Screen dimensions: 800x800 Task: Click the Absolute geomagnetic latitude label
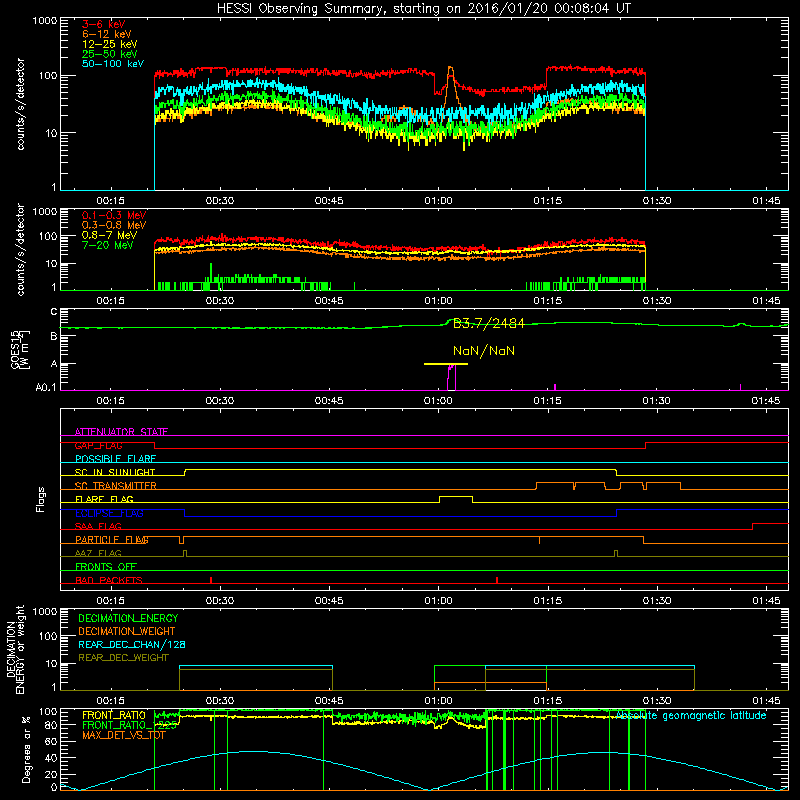tap(691, 715)
